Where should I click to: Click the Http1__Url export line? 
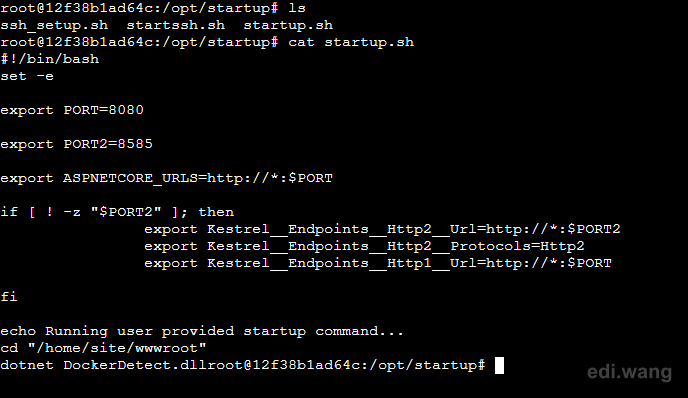click(378, 263)
